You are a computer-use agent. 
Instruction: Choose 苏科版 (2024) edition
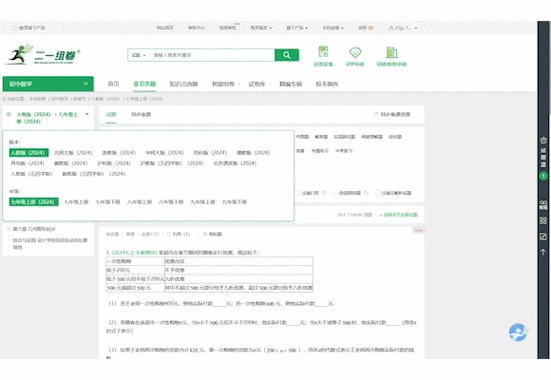[x=210, y=153]
